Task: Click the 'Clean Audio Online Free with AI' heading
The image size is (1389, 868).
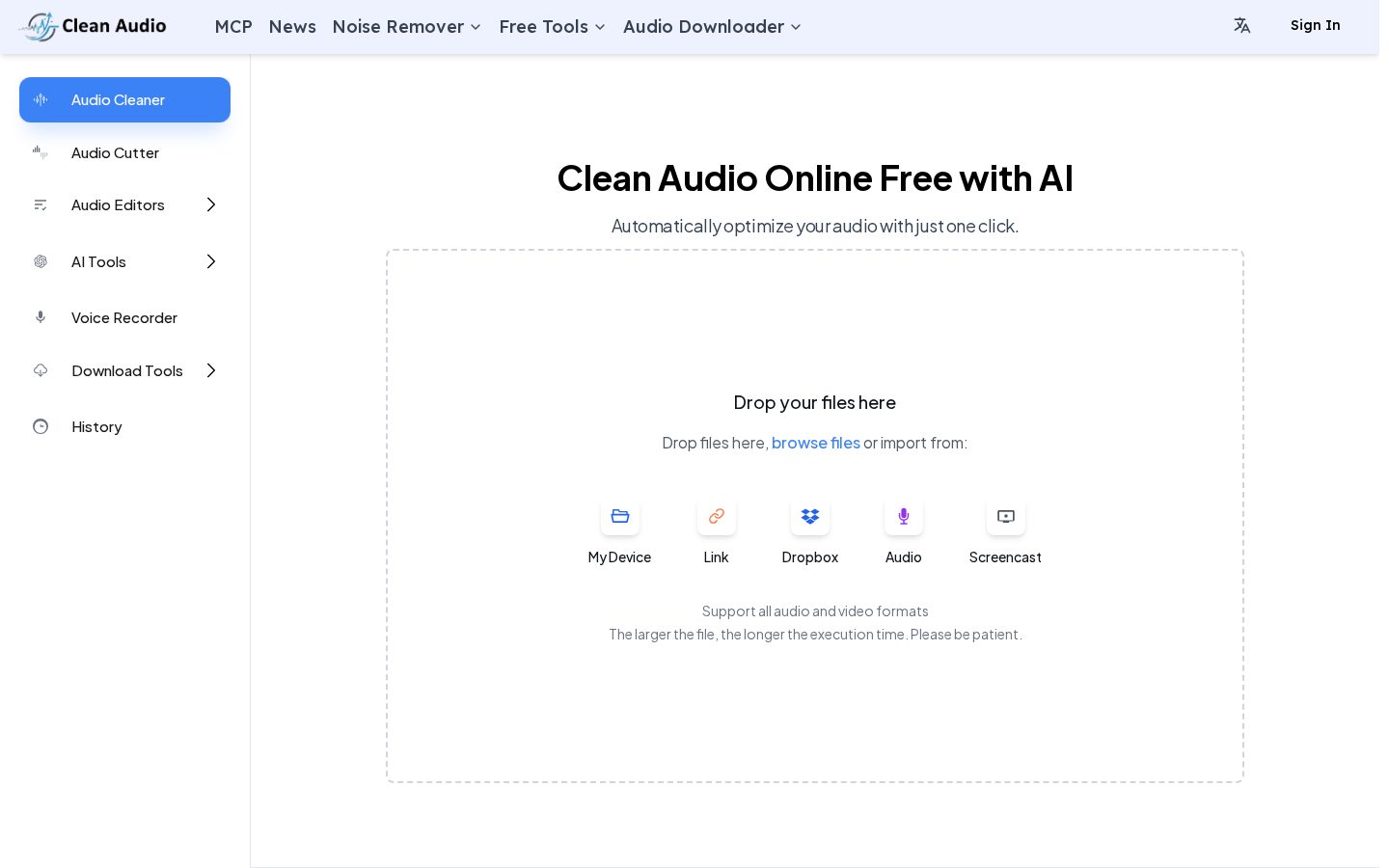Action: [815, 178]
